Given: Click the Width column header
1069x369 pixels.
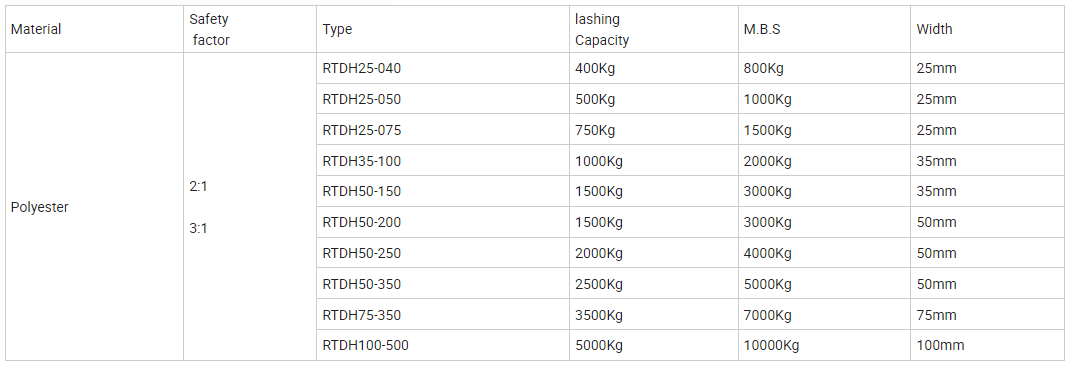Looking at the screenshot, I should pyautogui.click(x=934, y=29).
